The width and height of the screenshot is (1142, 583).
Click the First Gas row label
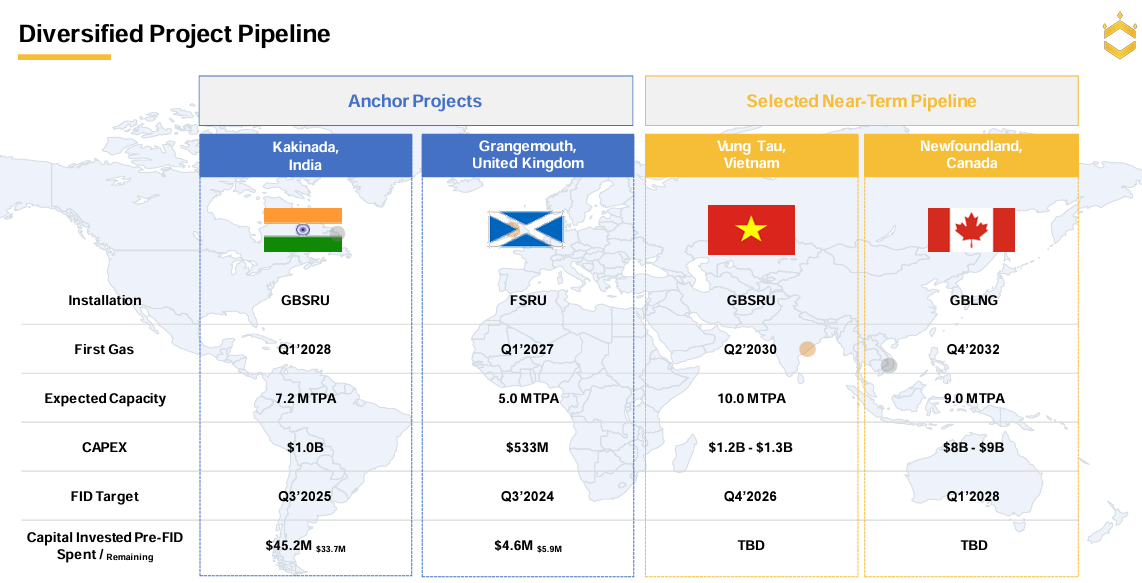coord(104,349)
